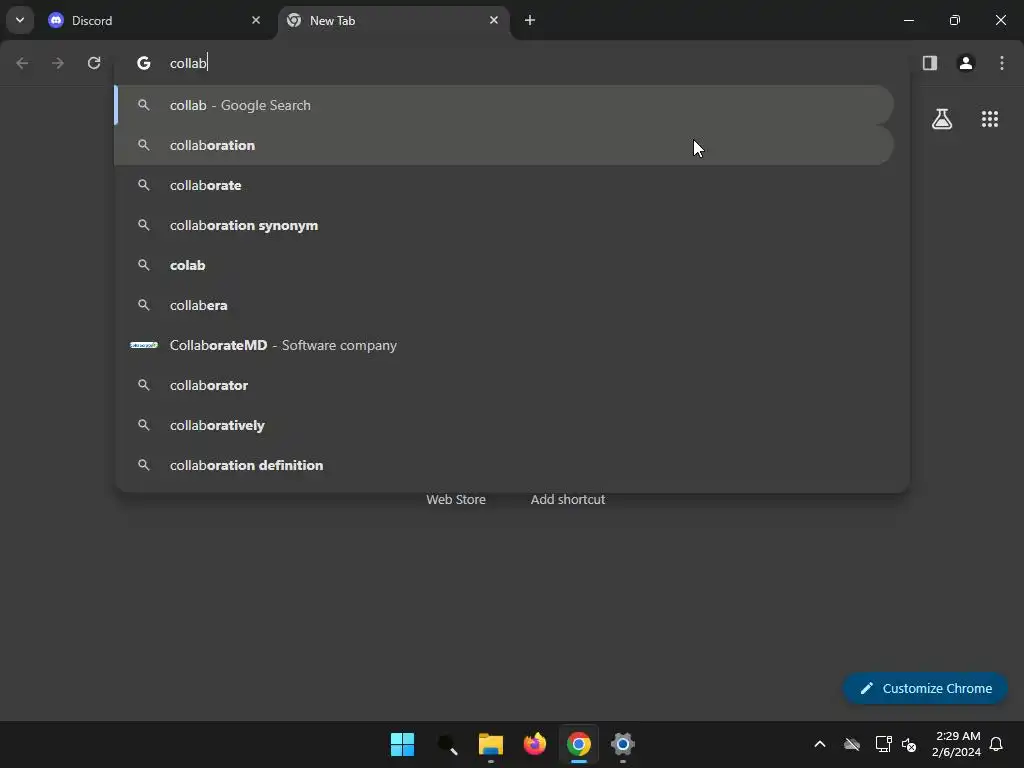This screenshot has width=1024, height=768.
Task: Pick the 'colab' suggestion
Action: tap(504, 265)
